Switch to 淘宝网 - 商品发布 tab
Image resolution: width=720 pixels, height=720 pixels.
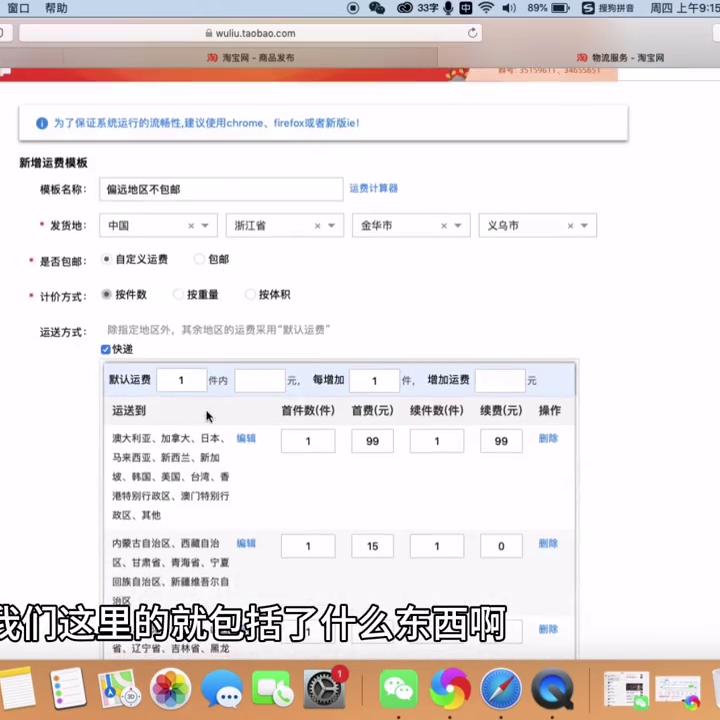click(x=251, y=57)
